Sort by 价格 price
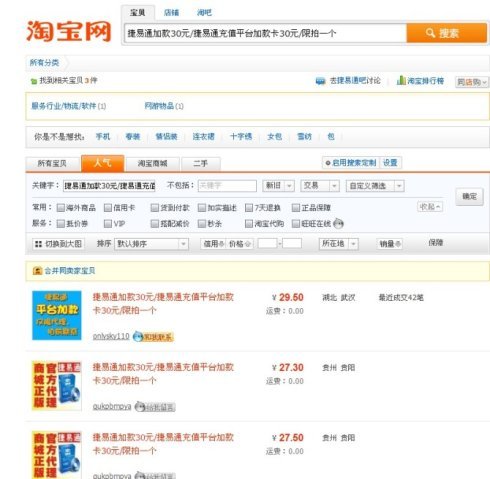 tap(240, 244)
